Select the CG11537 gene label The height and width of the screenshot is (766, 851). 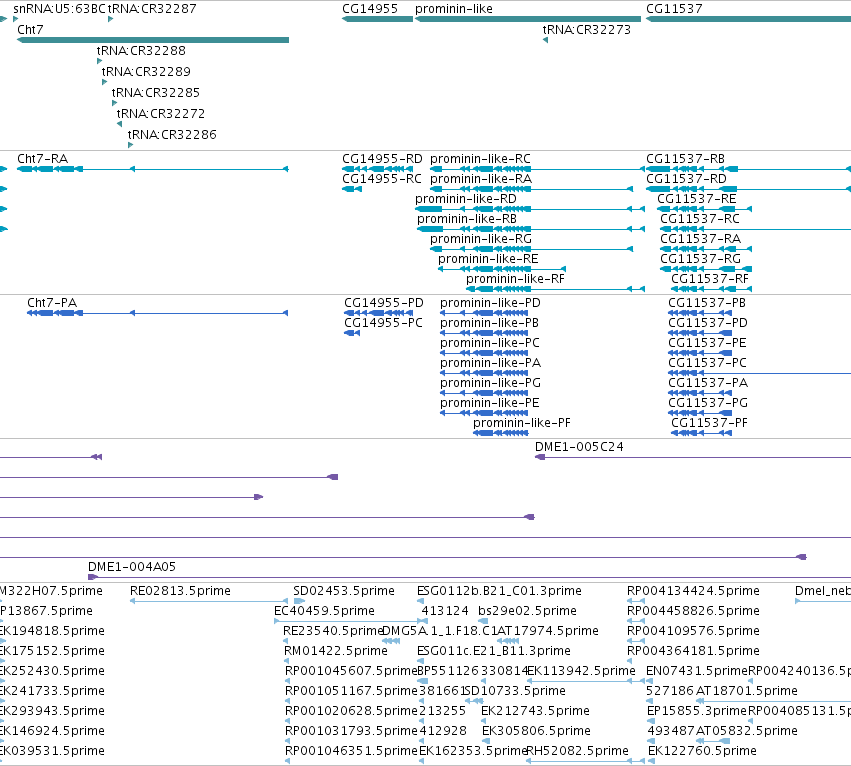(x=674, y=9)
